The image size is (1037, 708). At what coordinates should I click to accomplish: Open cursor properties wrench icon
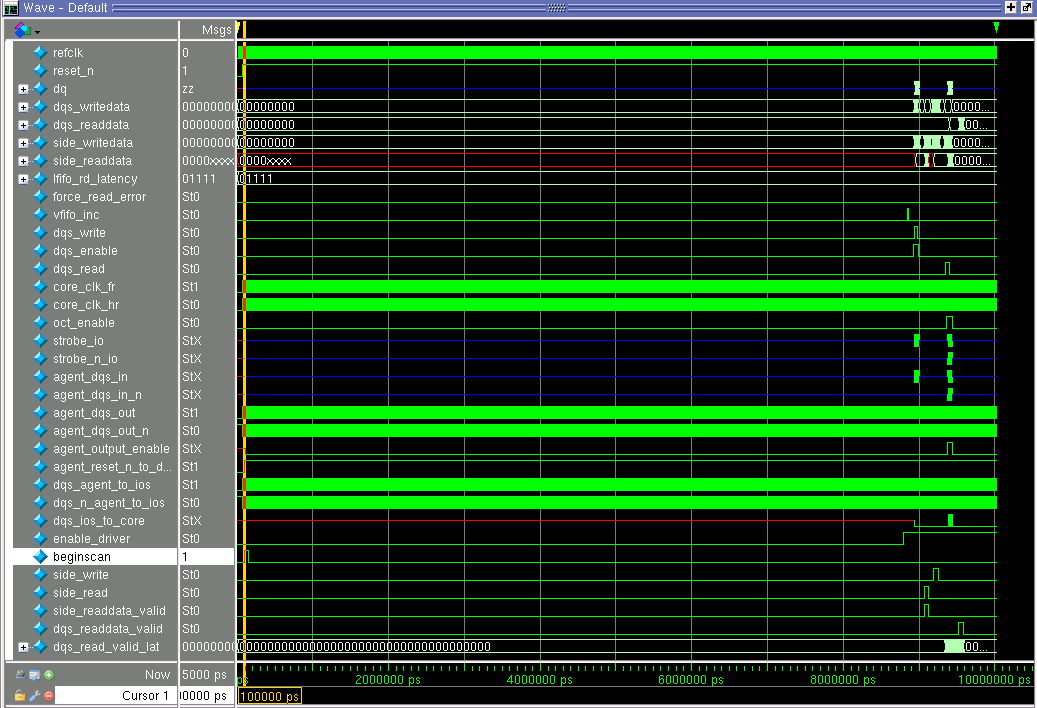[34, 695]
